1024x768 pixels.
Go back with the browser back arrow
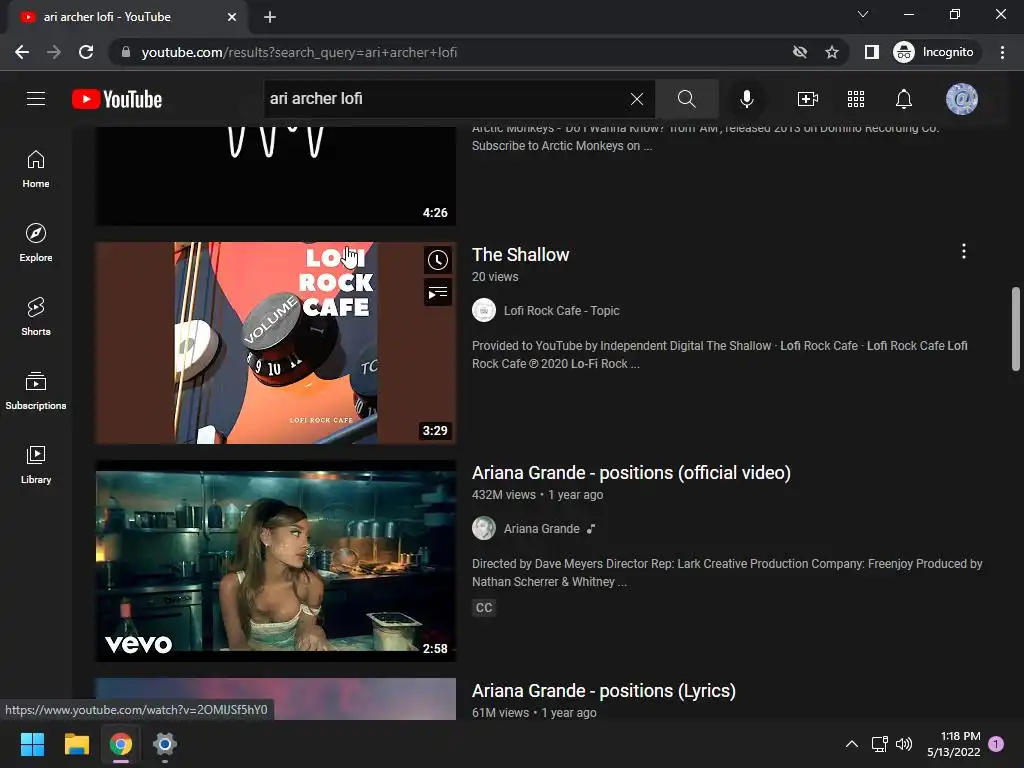[22, 52]
